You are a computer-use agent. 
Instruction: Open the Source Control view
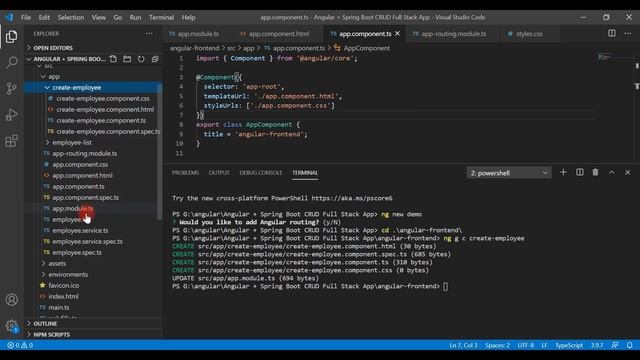pyautogui.click(x=11, y=89)
